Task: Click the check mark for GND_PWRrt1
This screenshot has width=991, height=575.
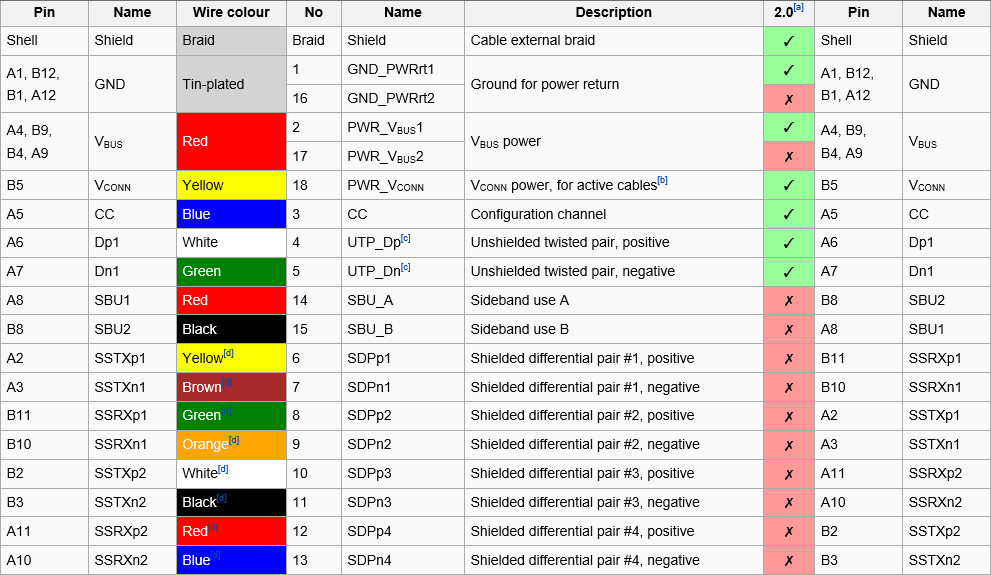Action: [x=788, y=70]
